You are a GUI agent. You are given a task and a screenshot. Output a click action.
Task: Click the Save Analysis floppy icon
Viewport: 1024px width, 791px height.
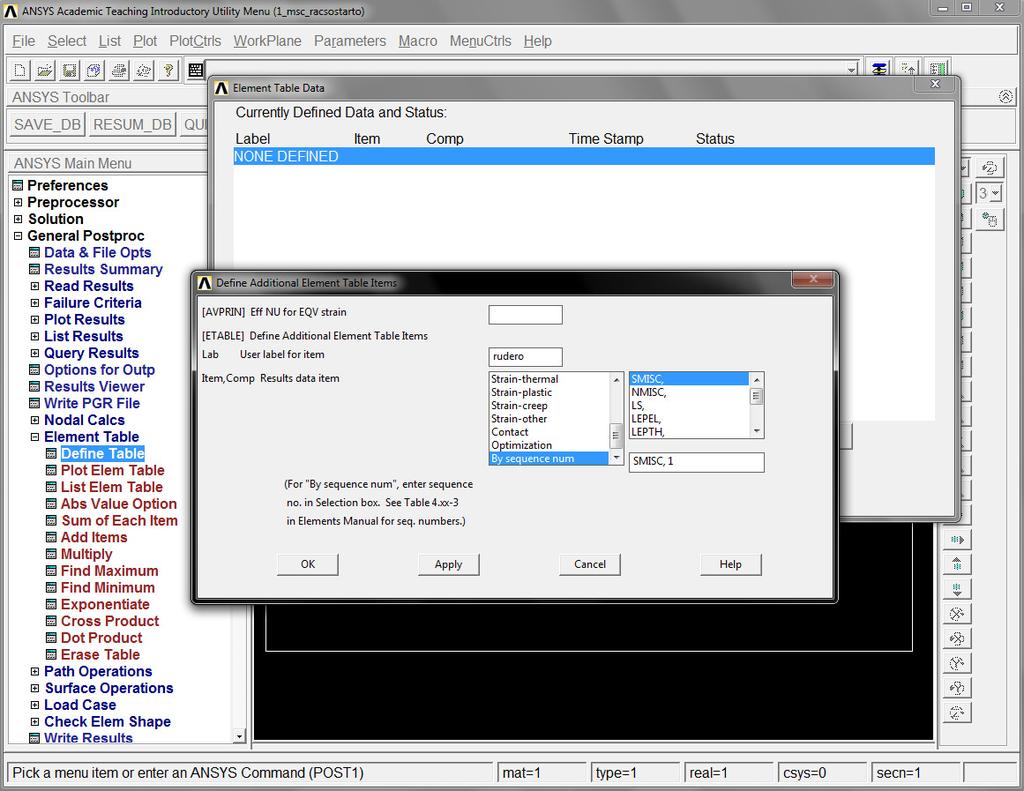[x=70, y=70]
